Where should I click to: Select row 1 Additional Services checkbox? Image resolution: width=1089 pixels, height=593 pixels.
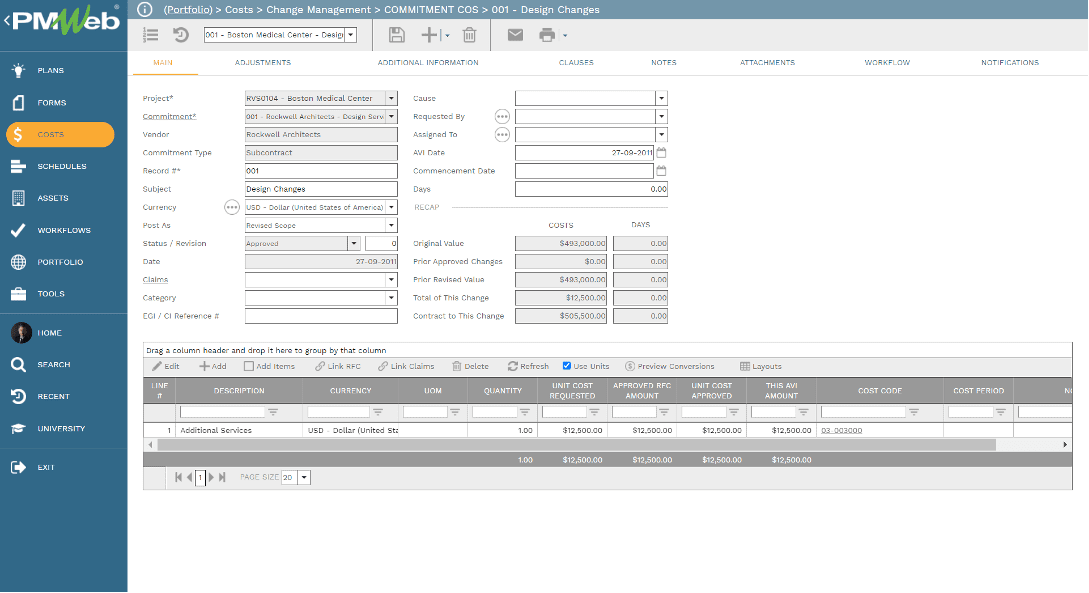click(148, 428)
